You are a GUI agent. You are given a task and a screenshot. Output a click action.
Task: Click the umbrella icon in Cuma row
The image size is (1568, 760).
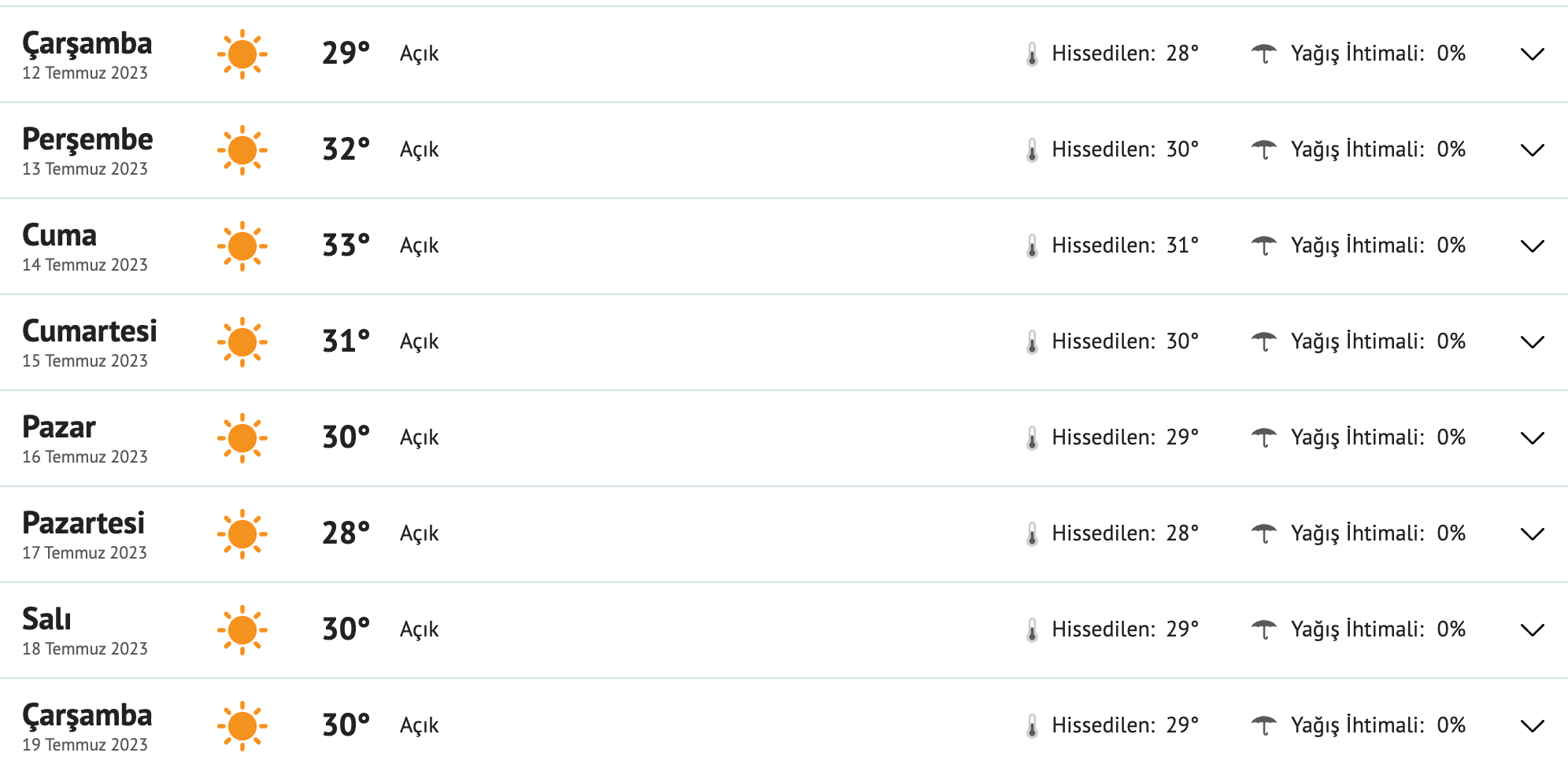pyautogui.click(x=1264, y=245)
